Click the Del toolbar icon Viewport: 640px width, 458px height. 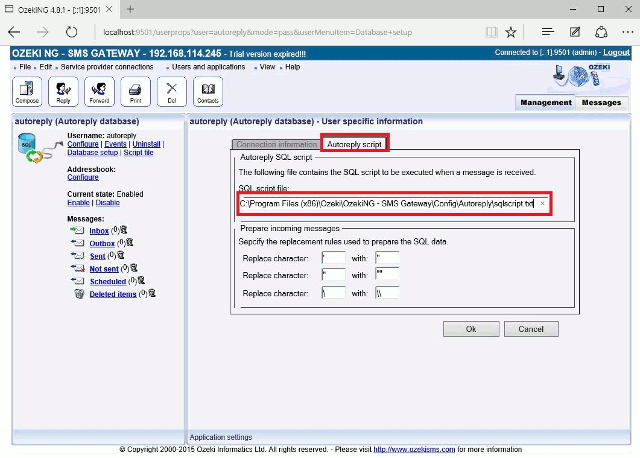click(x=172, y=91)
